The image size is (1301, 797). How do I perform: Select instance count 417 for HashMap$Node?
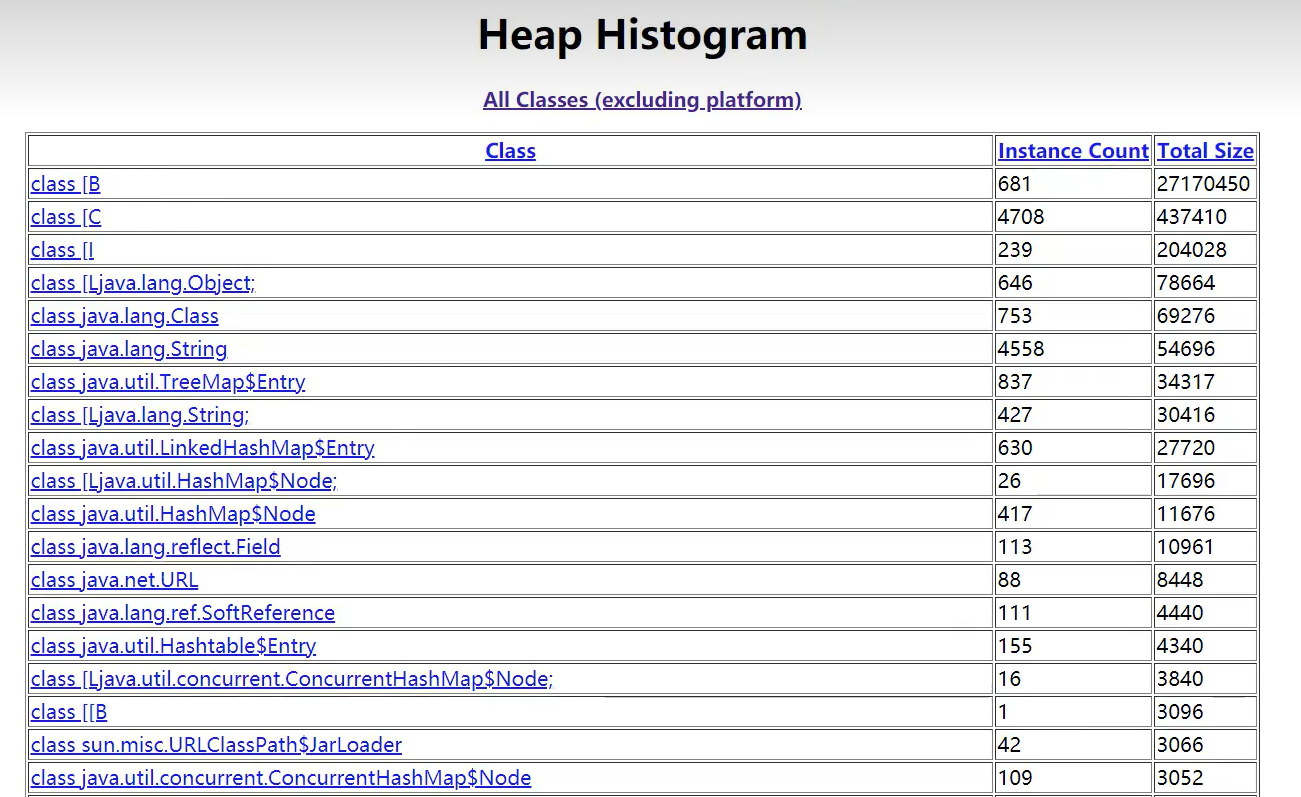[x=1015, y=514]
